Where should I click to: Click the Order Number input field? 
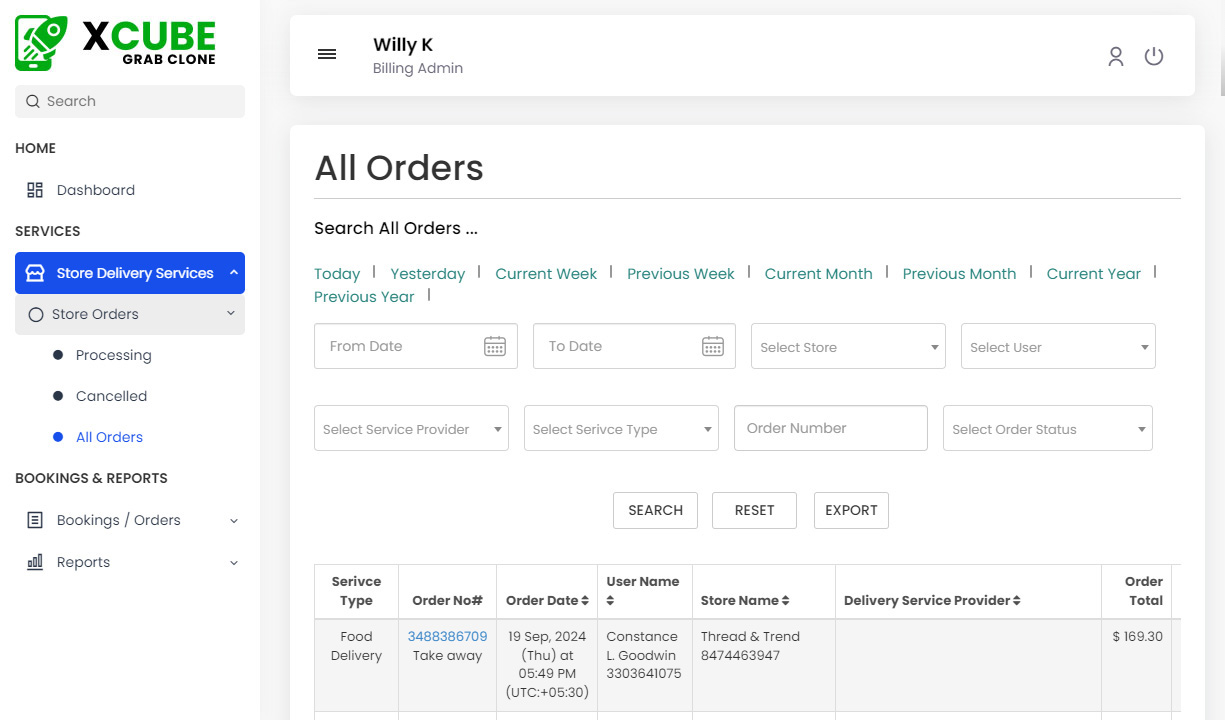(830, 428)
